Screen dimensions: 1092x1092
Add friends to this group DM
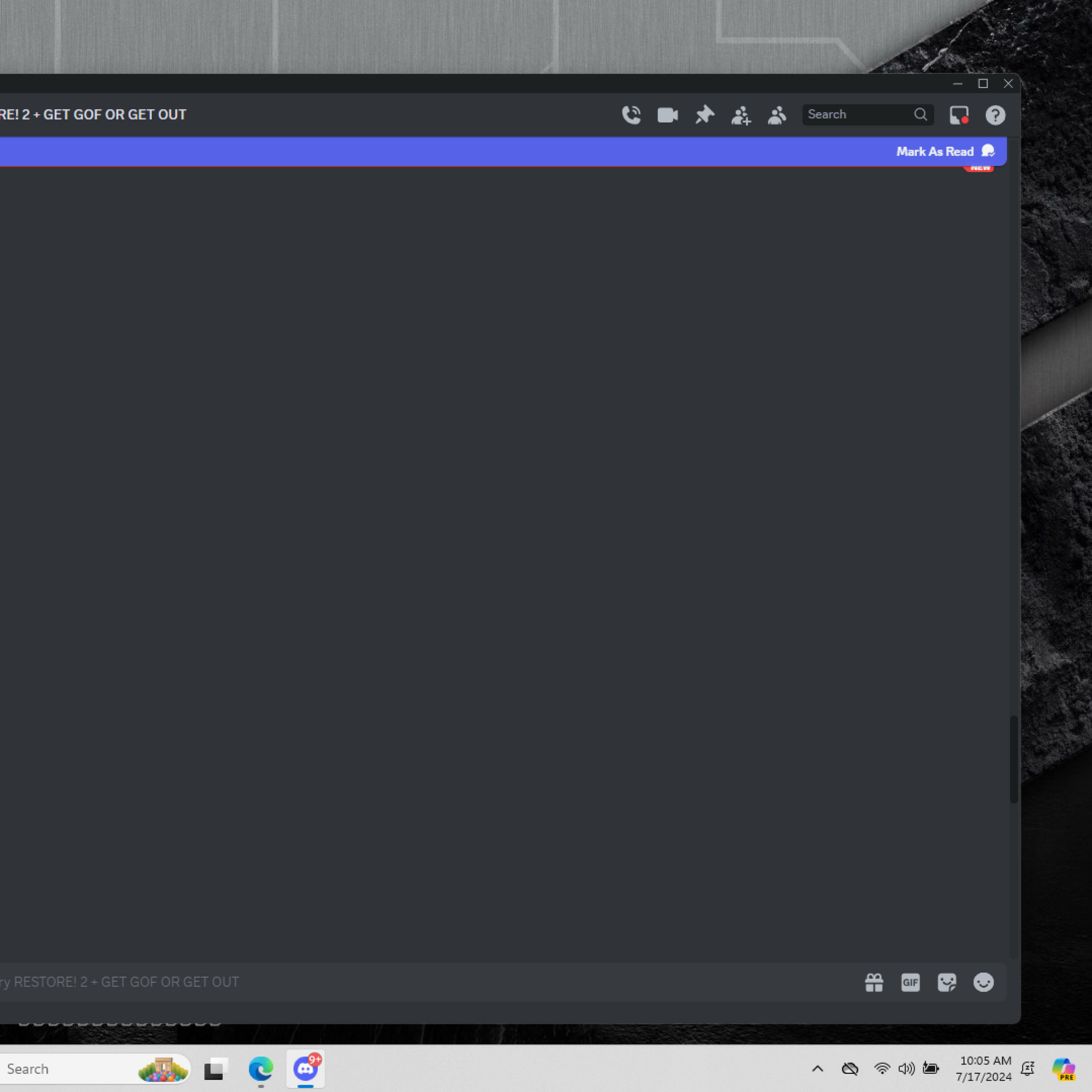[x=740, y=115]
